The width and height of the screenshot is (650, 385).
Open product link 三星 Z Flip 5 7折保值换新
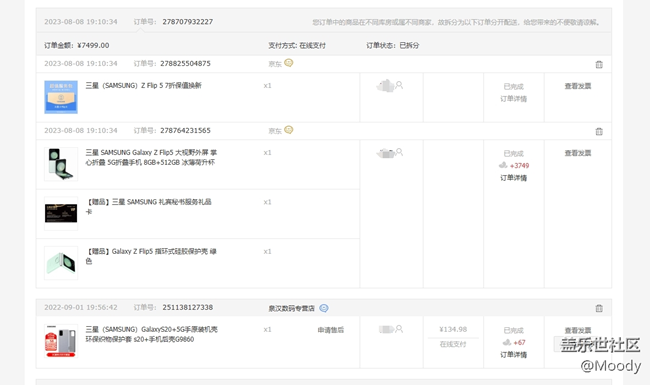pyautogui.click(x=143, y=85)
